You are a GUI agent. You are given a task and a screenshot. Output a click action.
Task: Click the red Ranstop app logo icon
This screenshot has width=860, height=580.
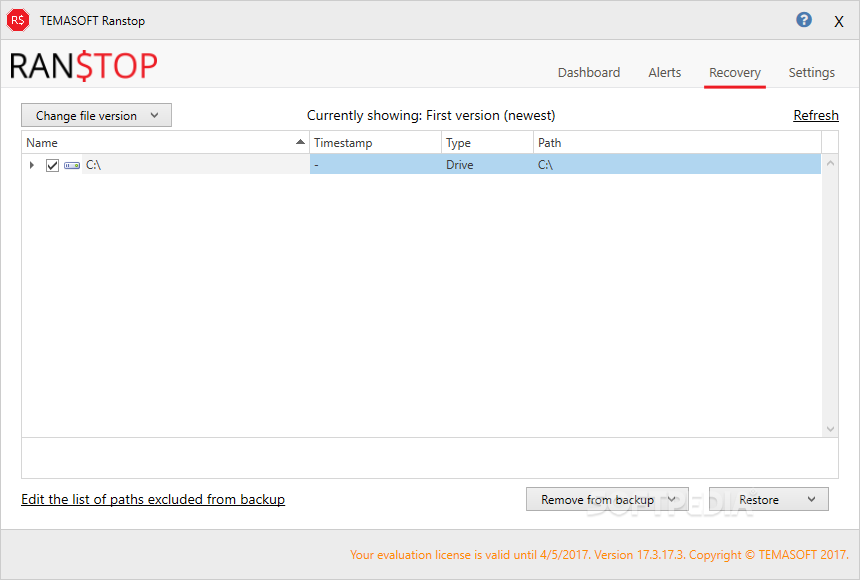tap(18, 20)
